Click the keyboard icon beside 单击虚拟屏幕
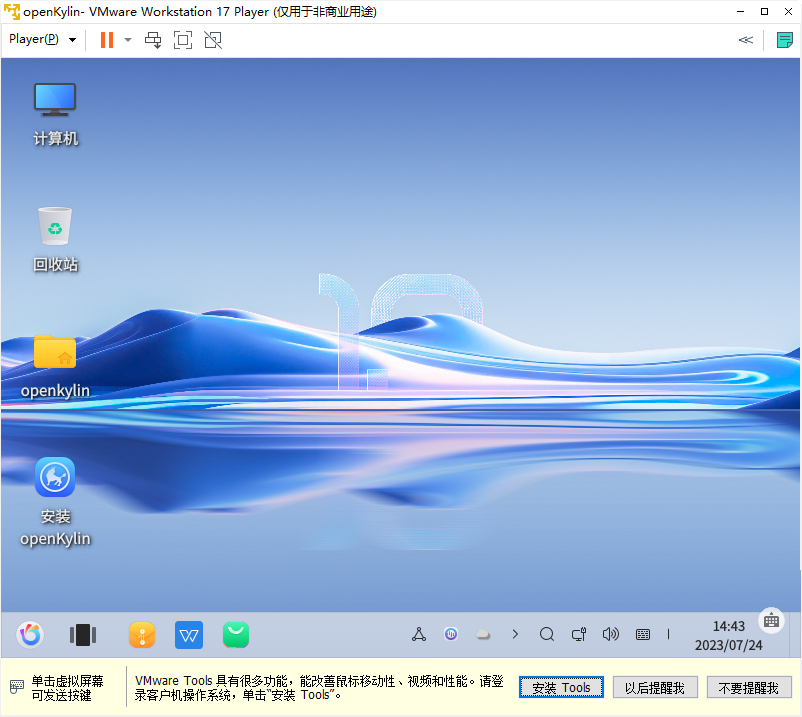The image size is (802, 717). 17,687
